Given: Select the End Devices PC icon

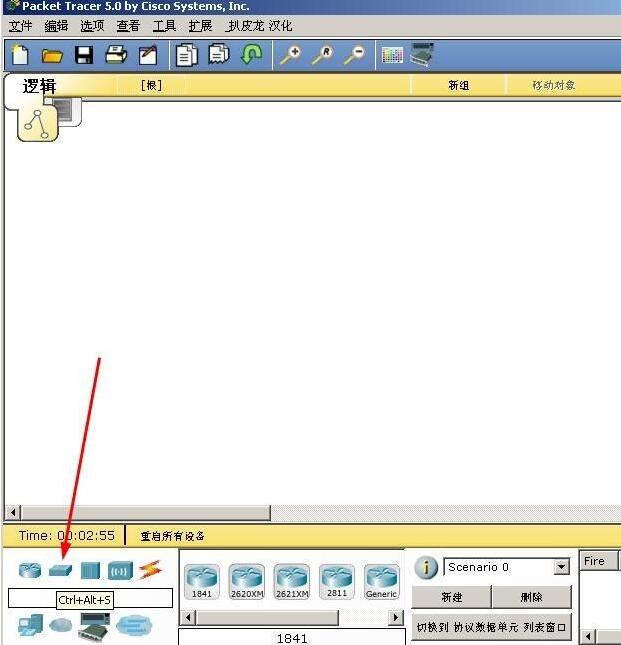Looking at the screenshot, I should pos(30,626).
